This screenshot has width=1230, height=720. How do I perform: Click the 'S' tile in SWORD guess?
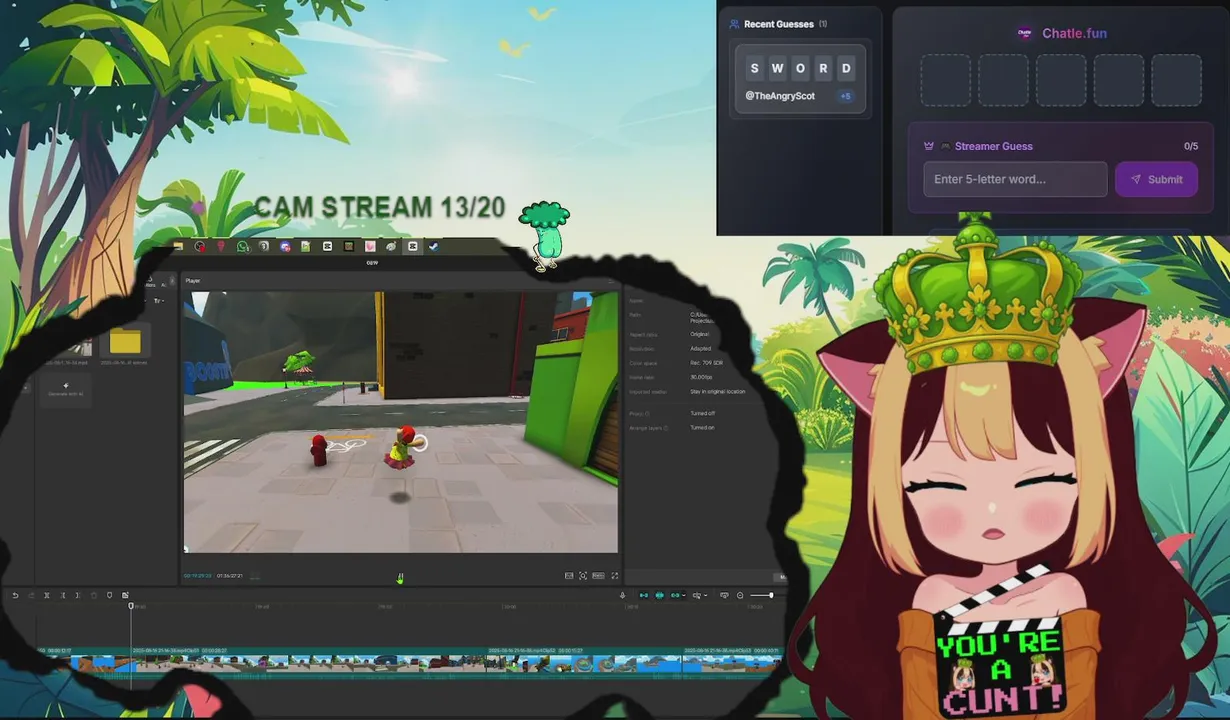pos(754,68)
